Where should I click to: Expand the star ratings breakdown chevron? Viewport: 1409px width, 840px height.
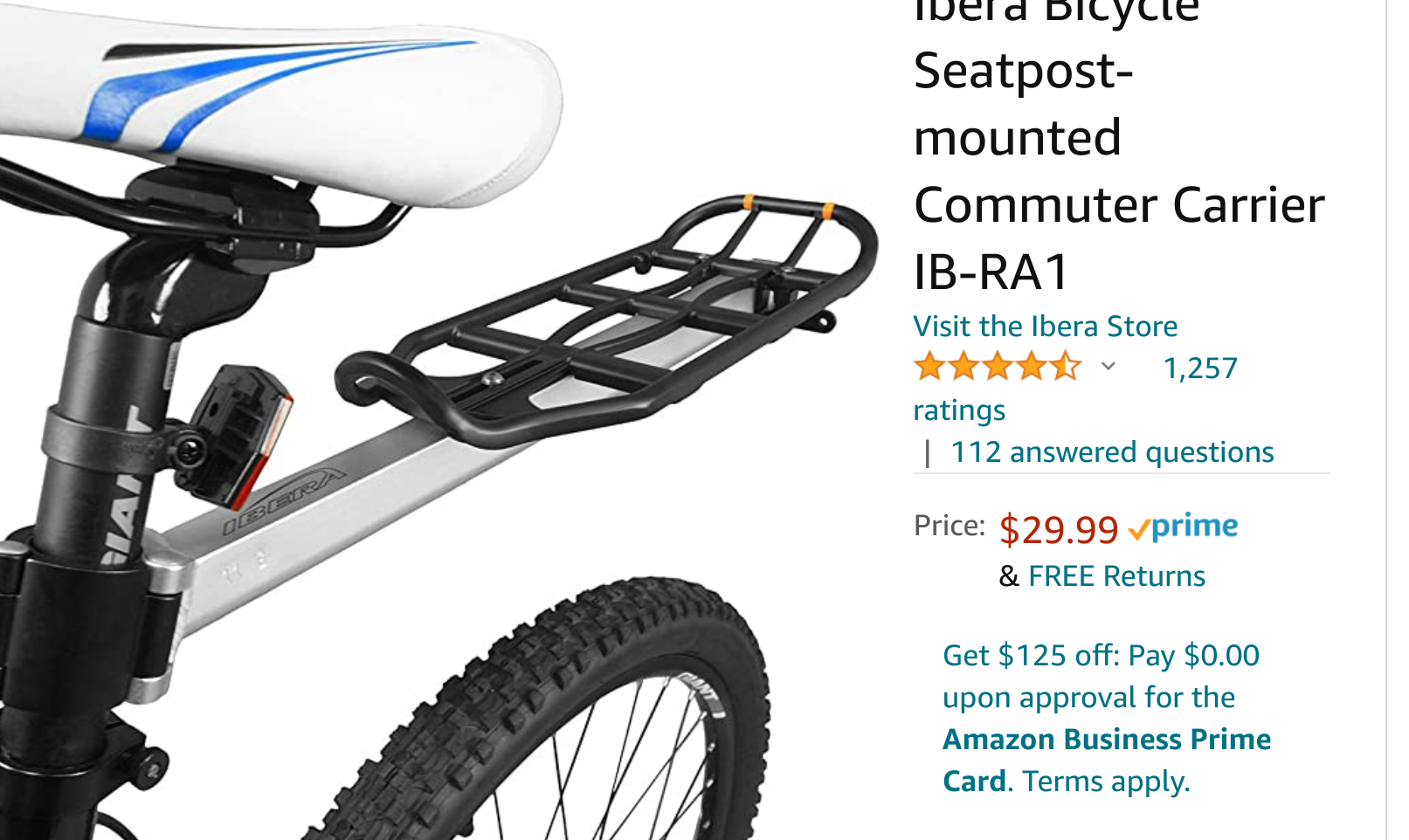[x=1108, y=367]
